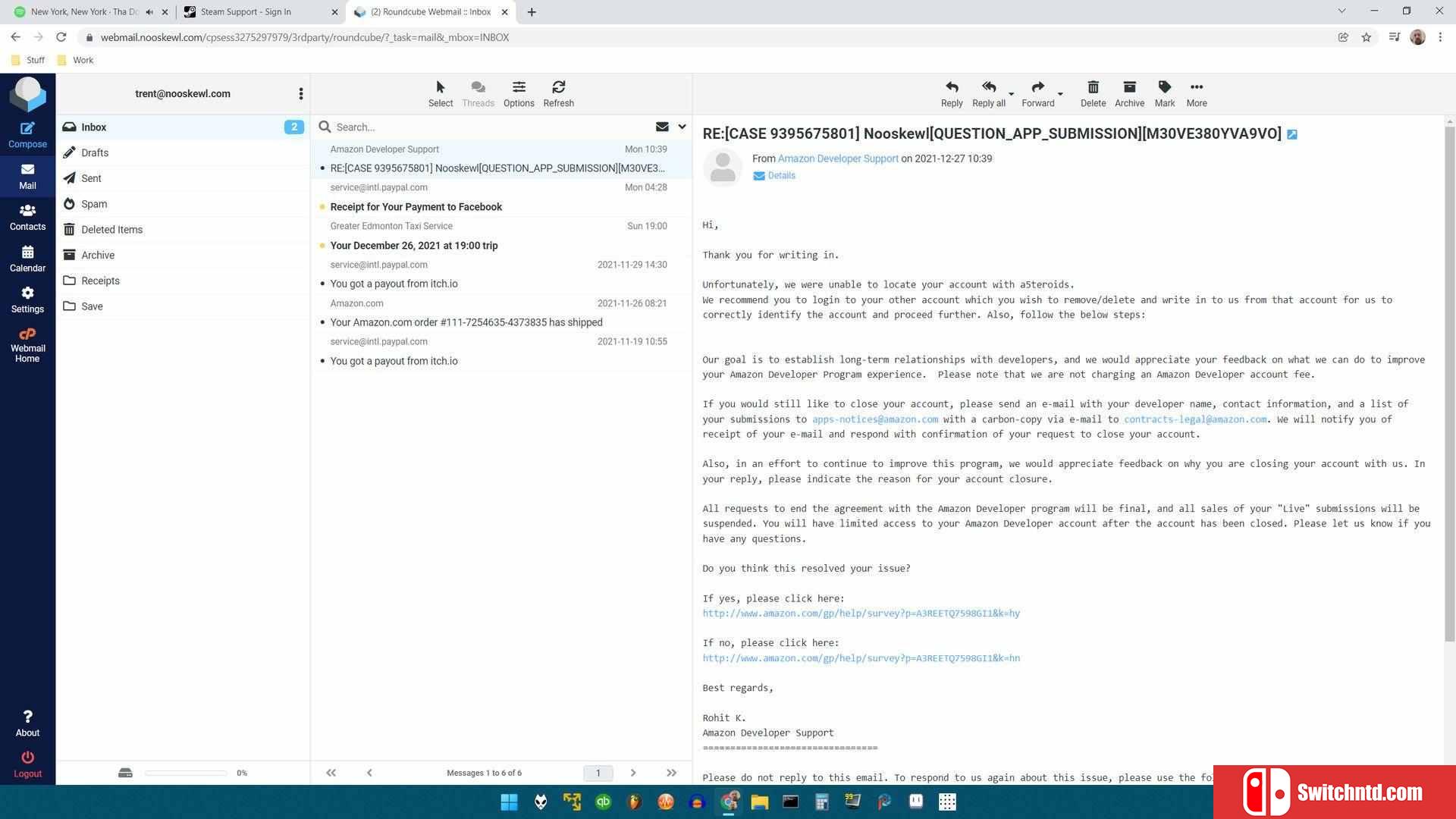
Task: Open Stuff bookmarks folder
Action: click(x=28, y=60)
